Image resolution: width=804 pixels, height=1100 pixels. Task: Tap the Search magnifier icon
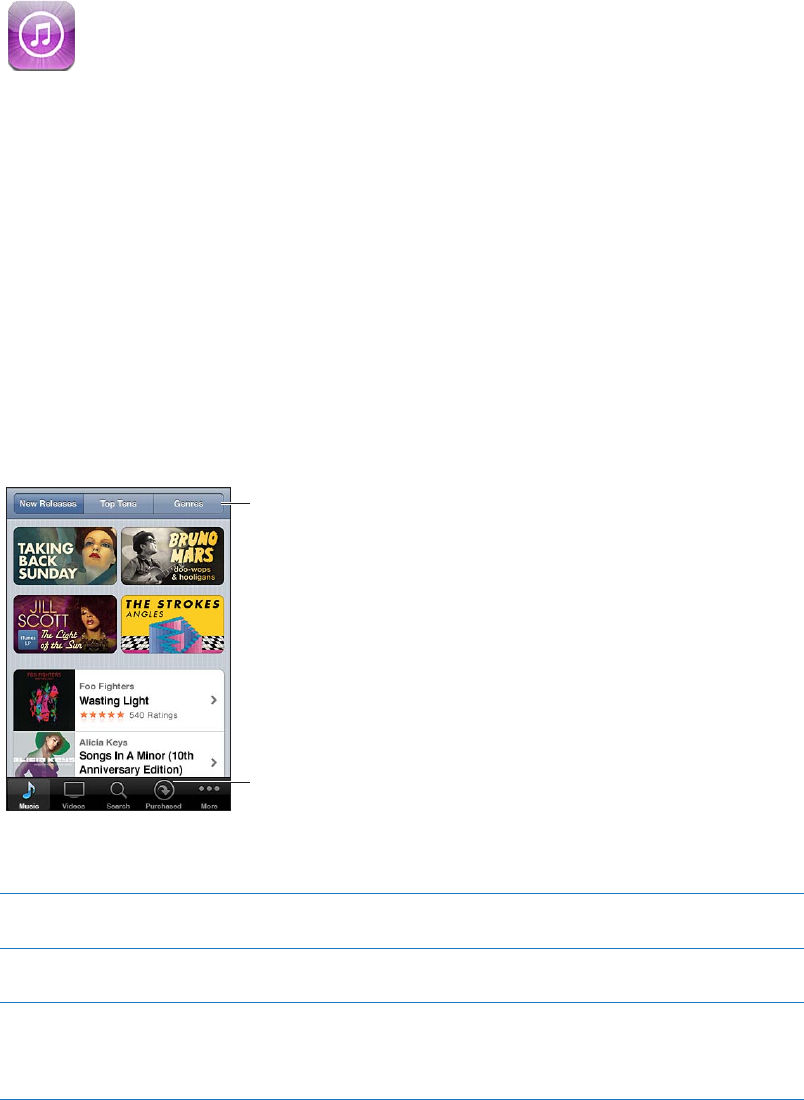click(x=119, y=791)
